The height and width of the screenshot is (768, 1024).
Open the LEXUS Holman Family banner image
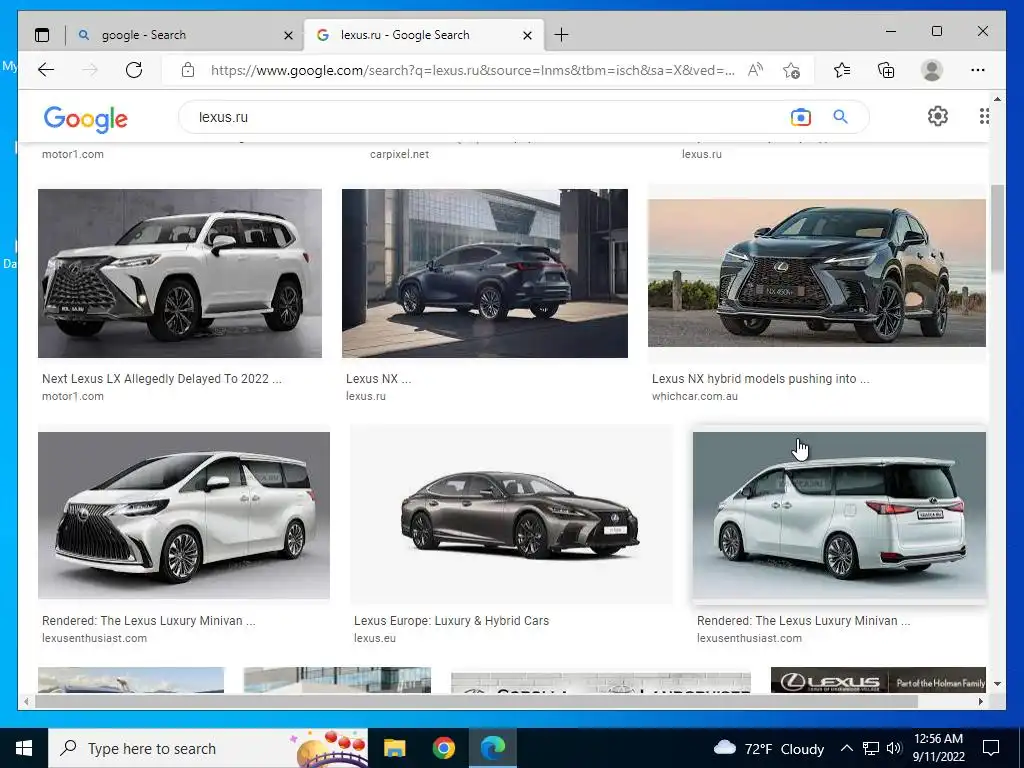tap(878, 680)
